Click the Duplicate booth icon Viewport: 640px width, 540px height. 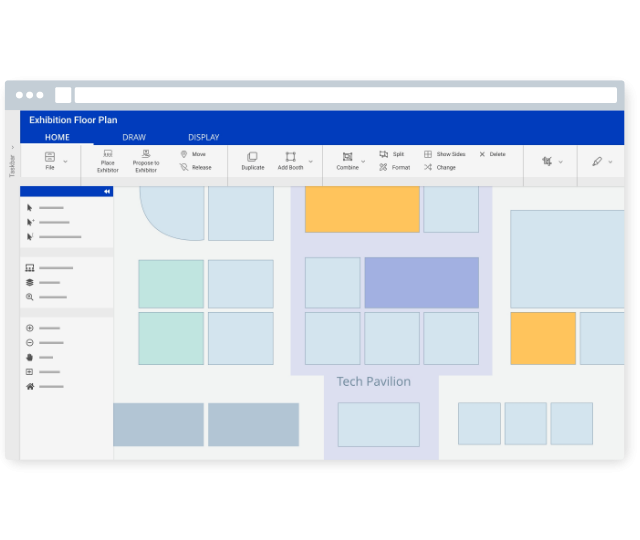click(253, 157)
